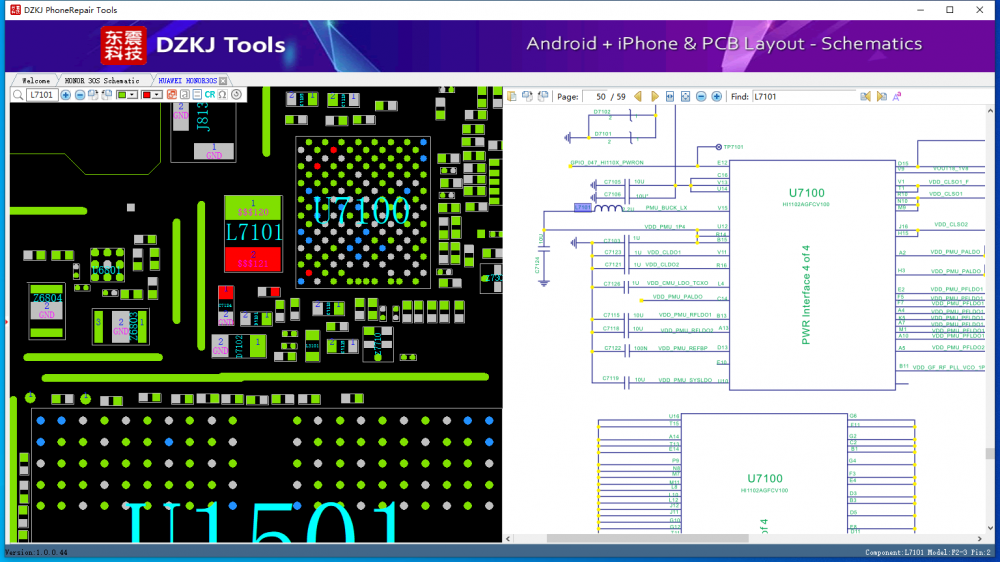The height and width of the screenshot is (562, 1000).
Task: Fit schematic page to width
Action: tap(670, 97)
